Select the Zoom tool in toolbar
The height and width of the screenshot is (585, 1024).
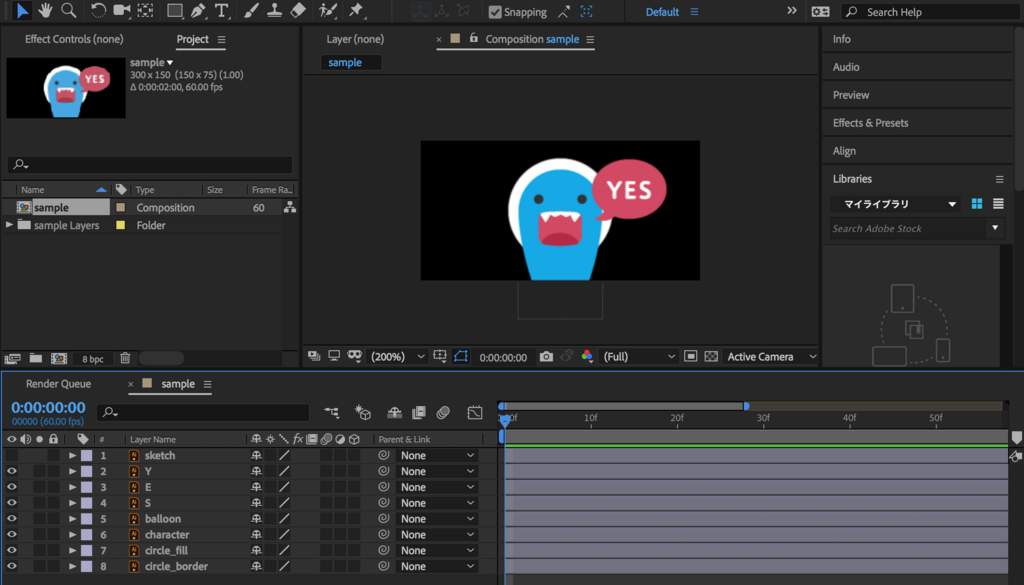pyautogui.click(x=69, y=10)
